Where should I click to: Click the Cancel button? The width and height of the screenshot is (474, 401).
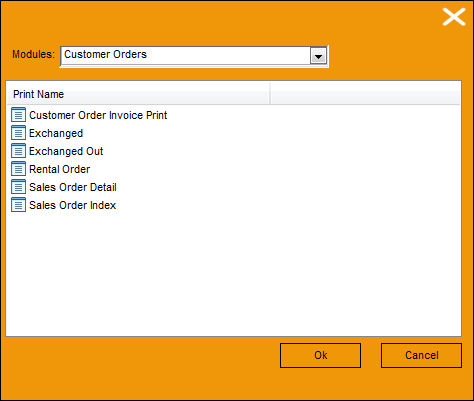click(x=422, y=355)
